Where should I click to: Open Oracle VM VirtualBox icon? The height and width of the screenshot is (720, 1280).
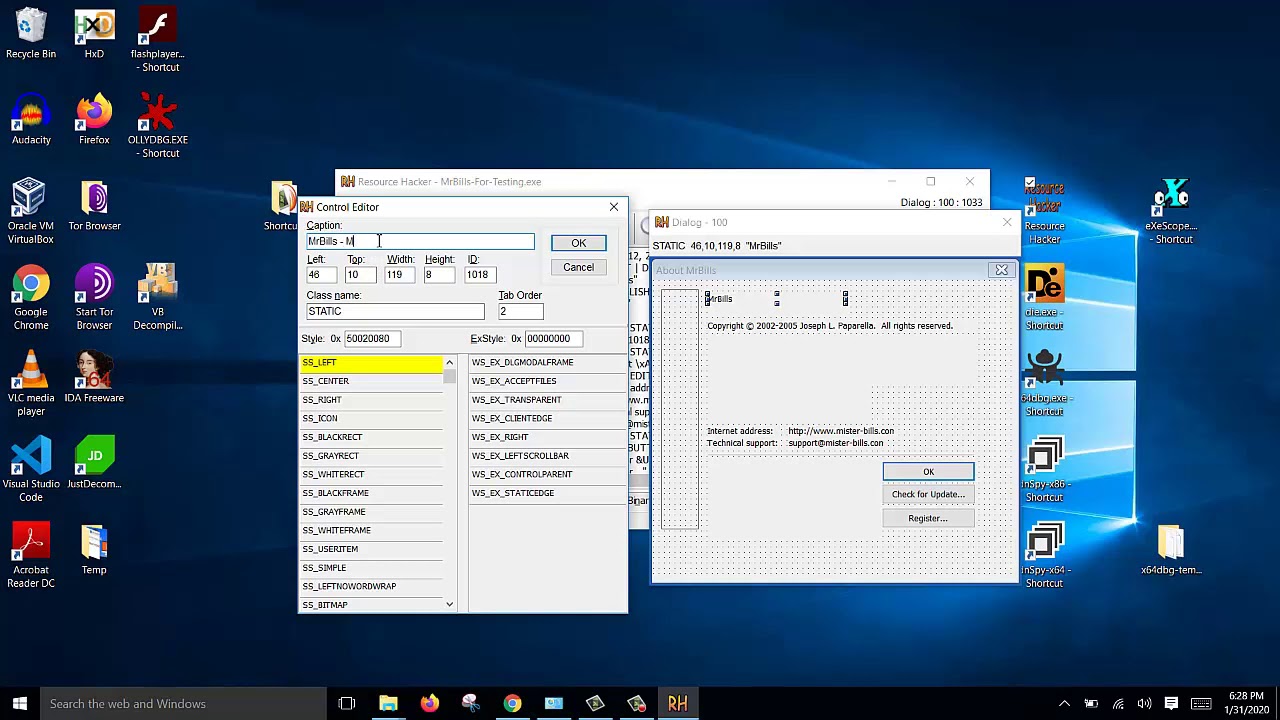click(x=31, y=212)
